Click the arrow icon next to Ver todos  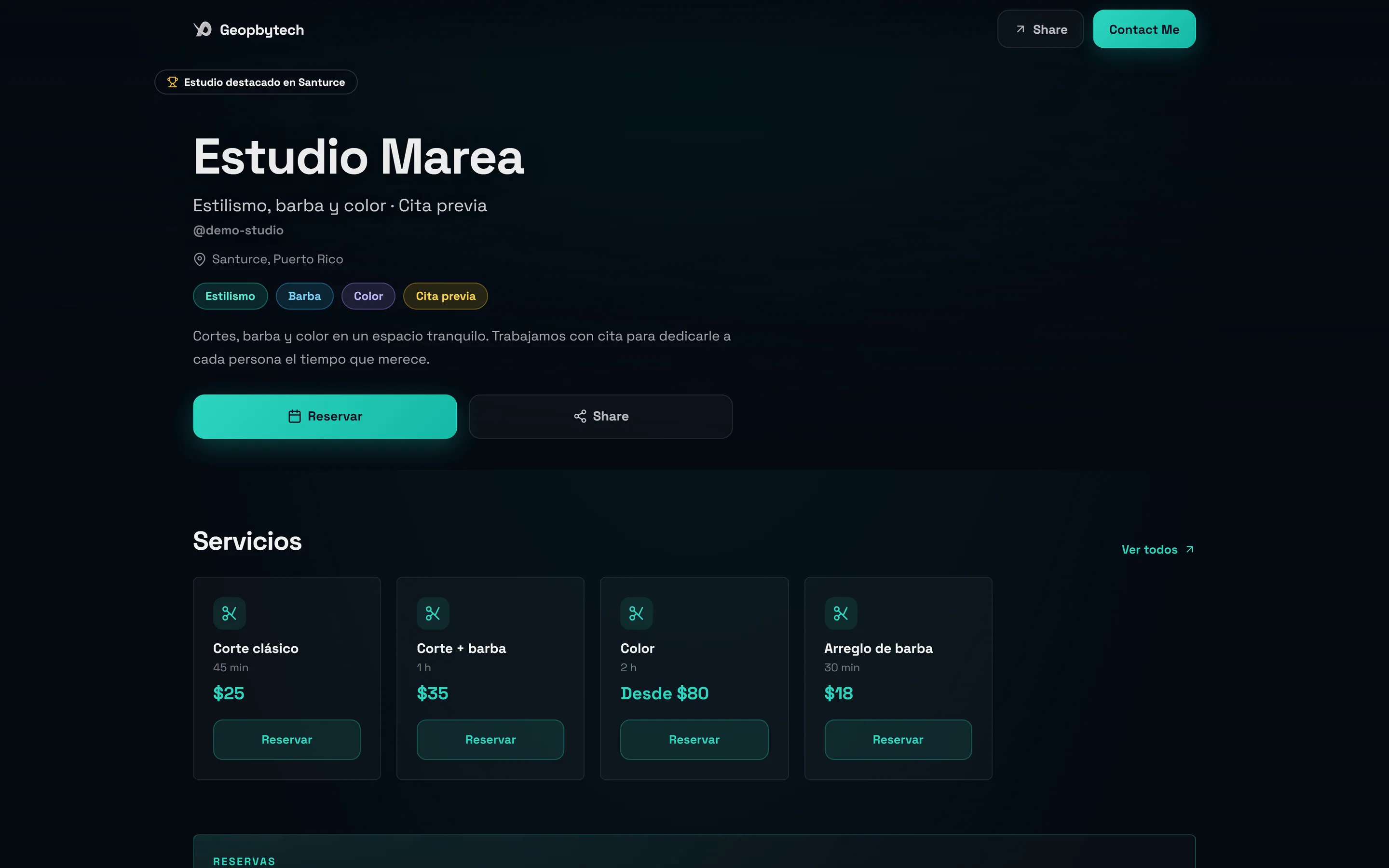click(x=1190, y=549)
